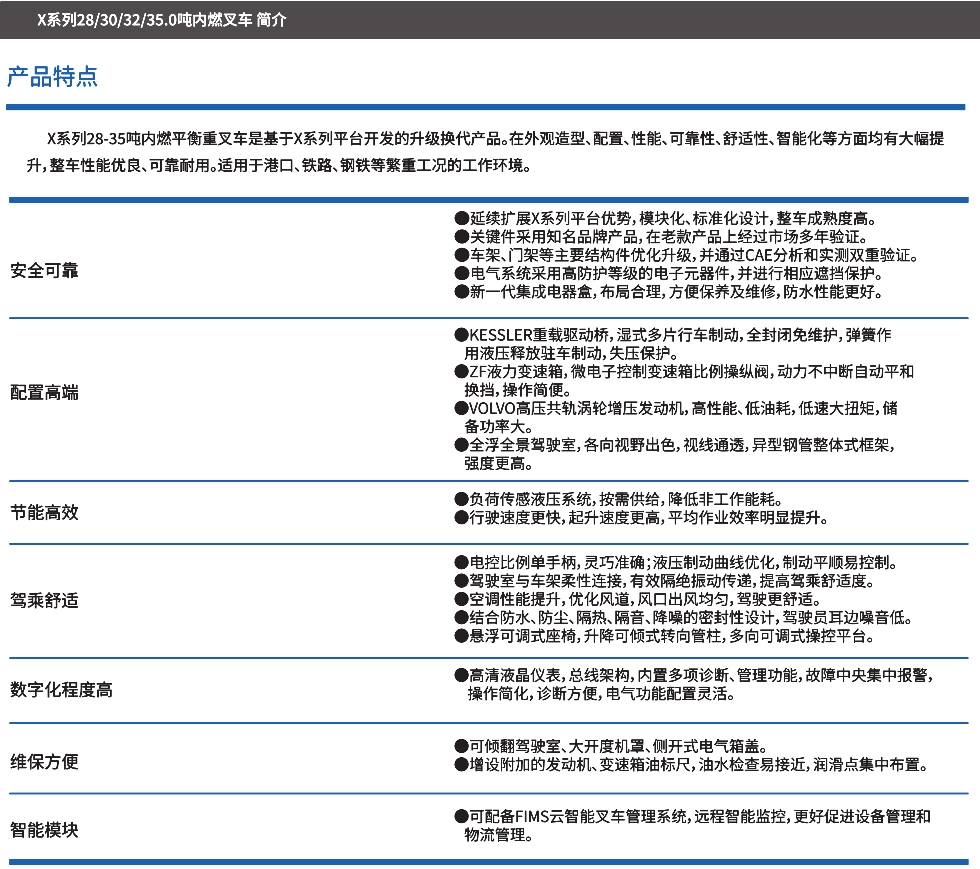
Task: Click the 产品特点 section heading
Action: [52, 77]
